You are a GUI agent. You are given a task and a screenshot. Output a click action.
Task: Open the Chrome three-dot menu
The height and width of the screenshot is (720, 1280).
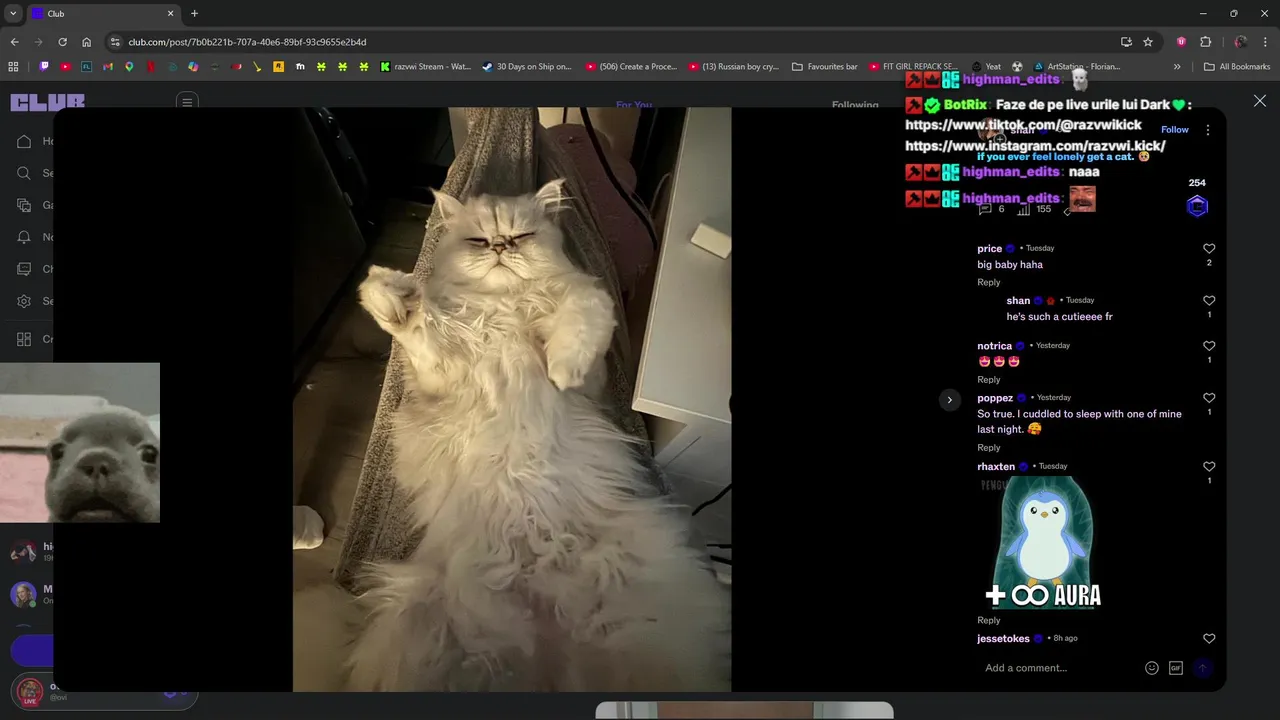pyautogui.click(x=1265, y=42)
